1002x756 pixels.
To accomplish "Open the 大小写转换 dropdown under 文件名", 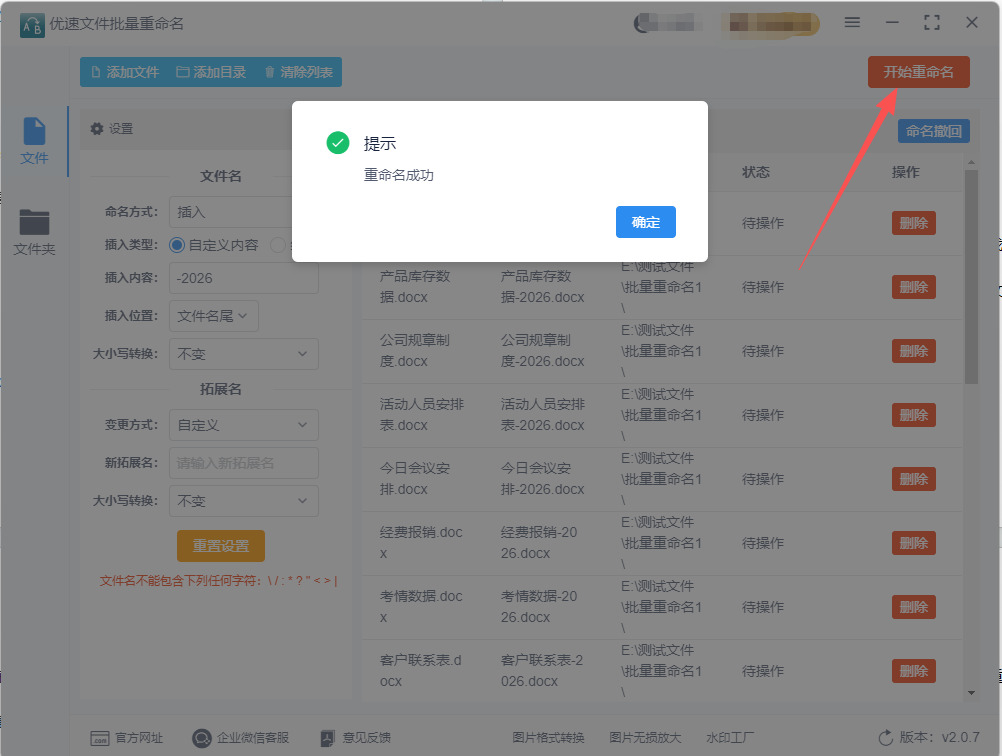I will point(243,354).
